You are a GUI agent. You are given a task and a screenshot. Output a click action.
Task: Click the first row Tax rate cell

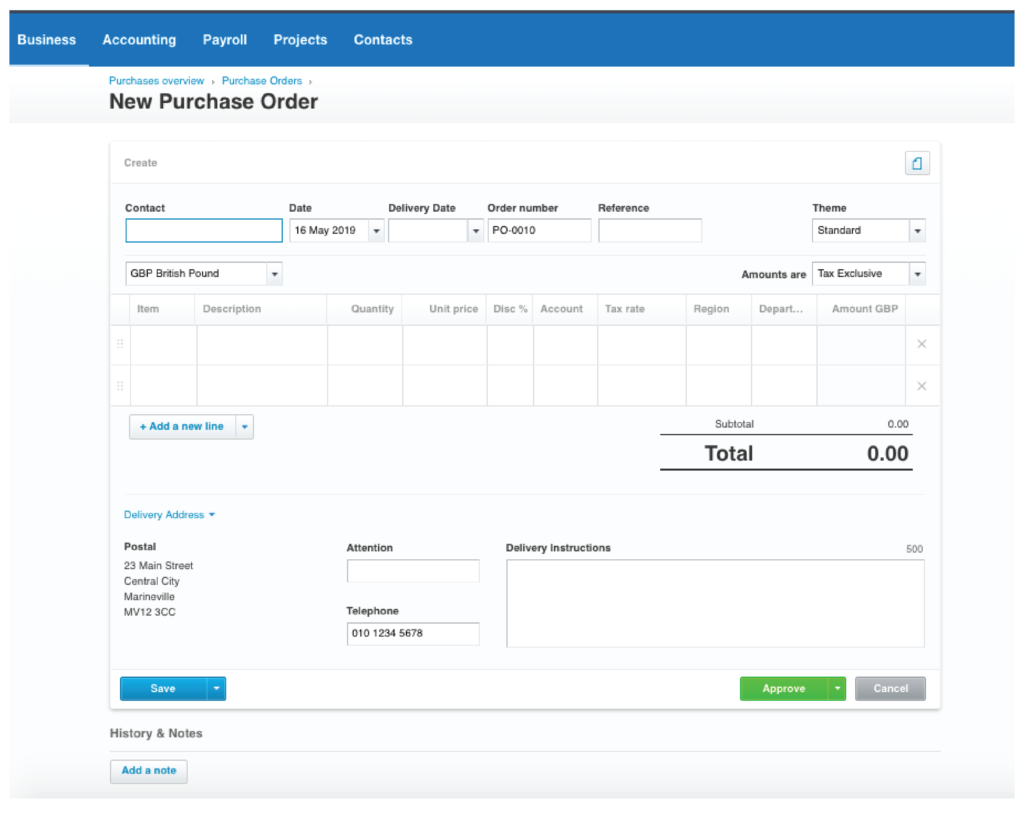pos(642,345)
